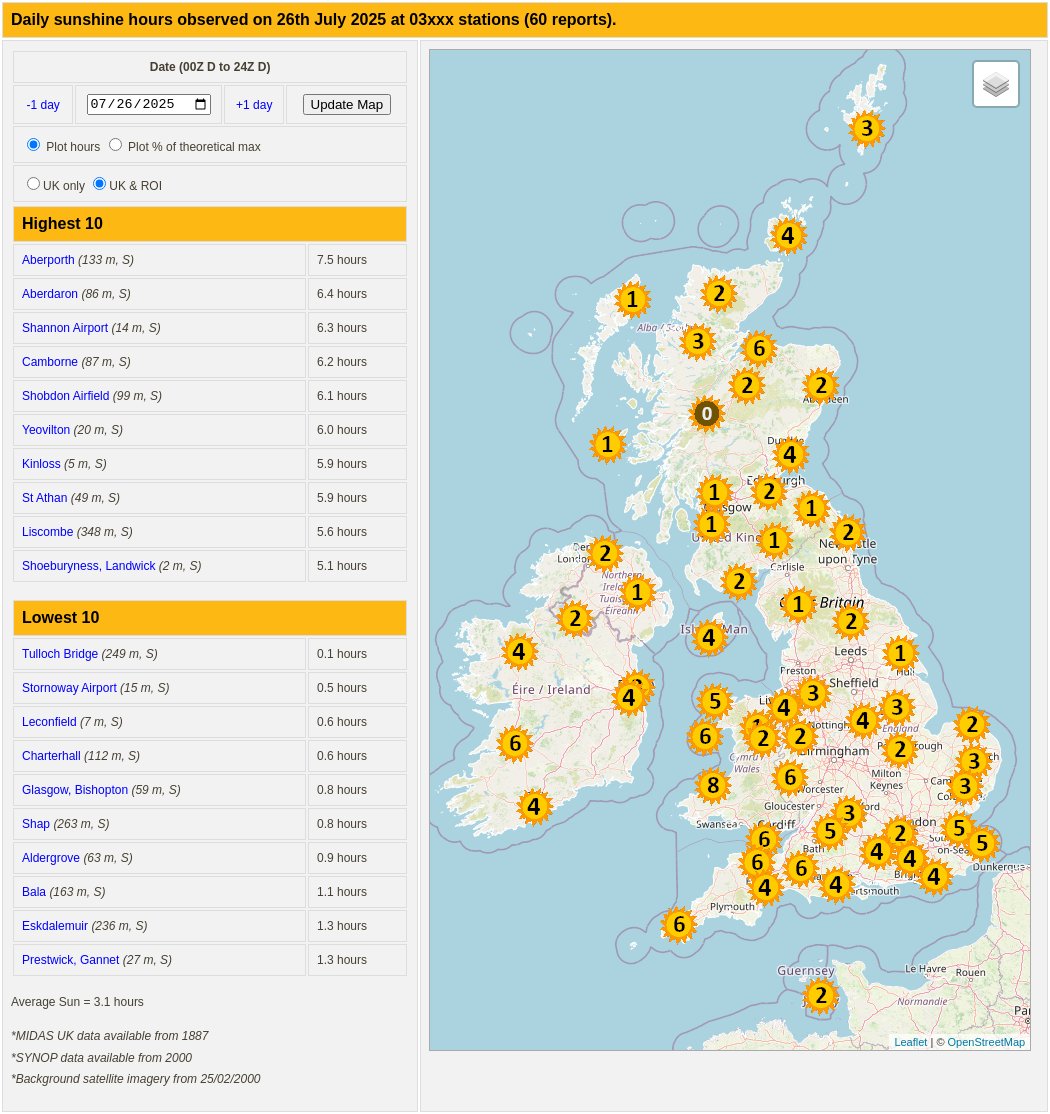Click the 1 marker near Belfast

pos(637,592)
